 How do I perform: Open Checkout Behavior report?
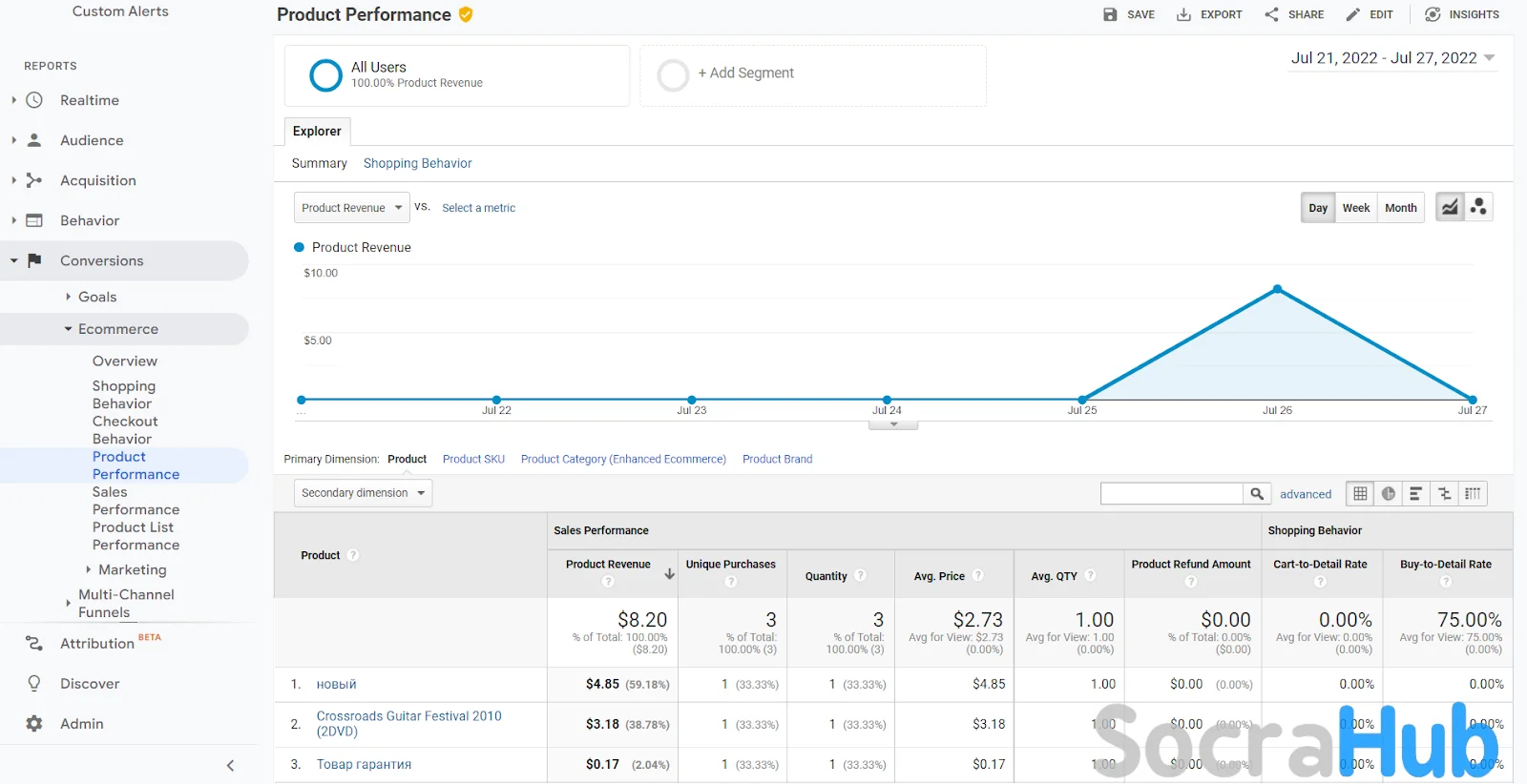click(125, 430)
